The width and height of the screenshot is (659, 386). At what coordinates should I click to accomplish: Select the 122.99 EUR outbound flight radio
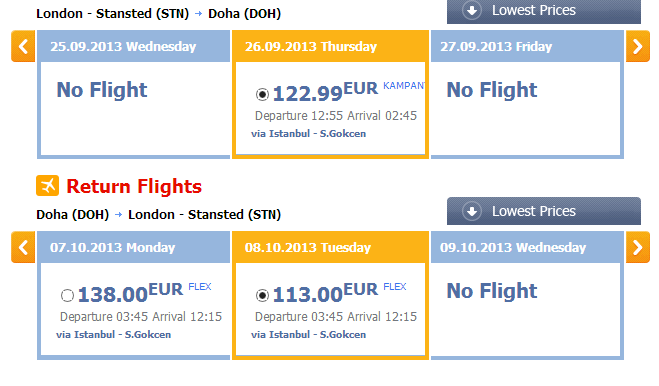[x=262, y=94]
